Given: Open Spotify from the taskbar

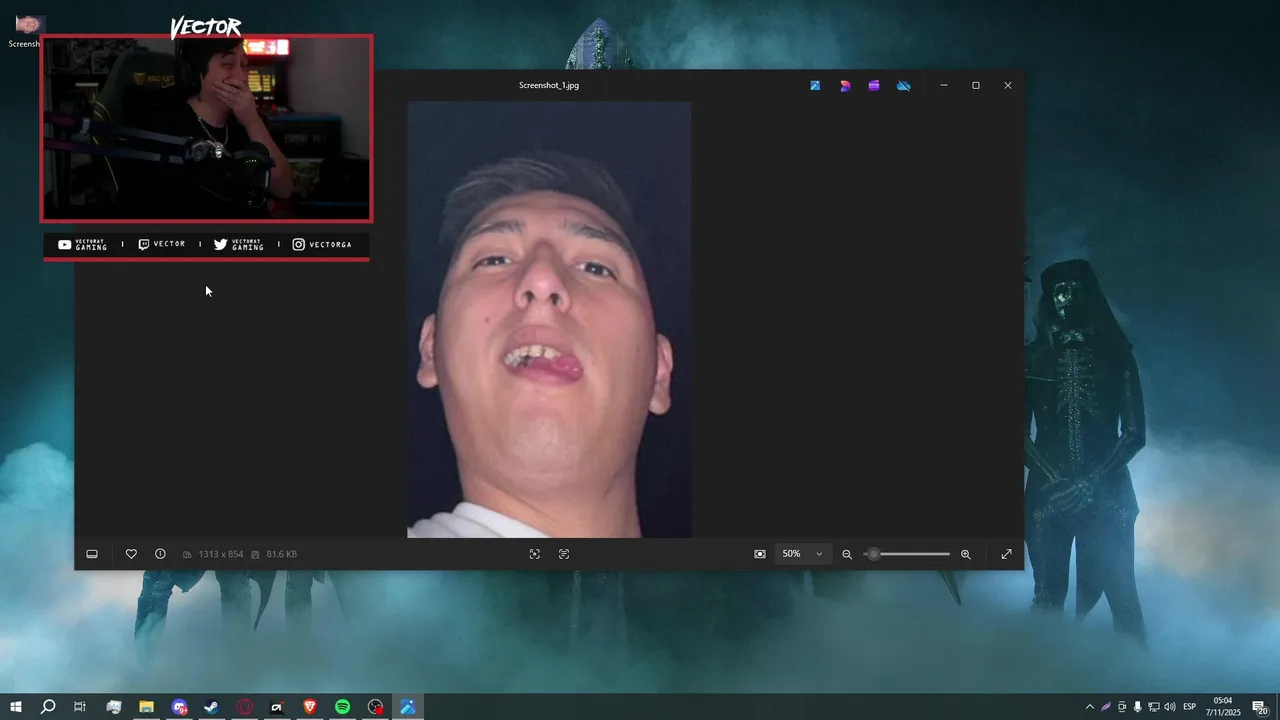Looking at the screenshot, I should point(343,707).
